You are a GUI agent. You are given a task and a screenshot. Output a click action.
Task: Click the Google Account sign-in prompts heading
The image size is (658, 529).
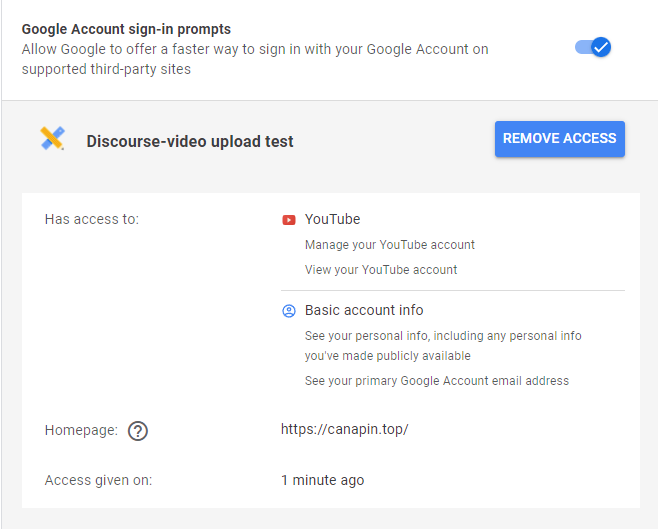point(126,29)
